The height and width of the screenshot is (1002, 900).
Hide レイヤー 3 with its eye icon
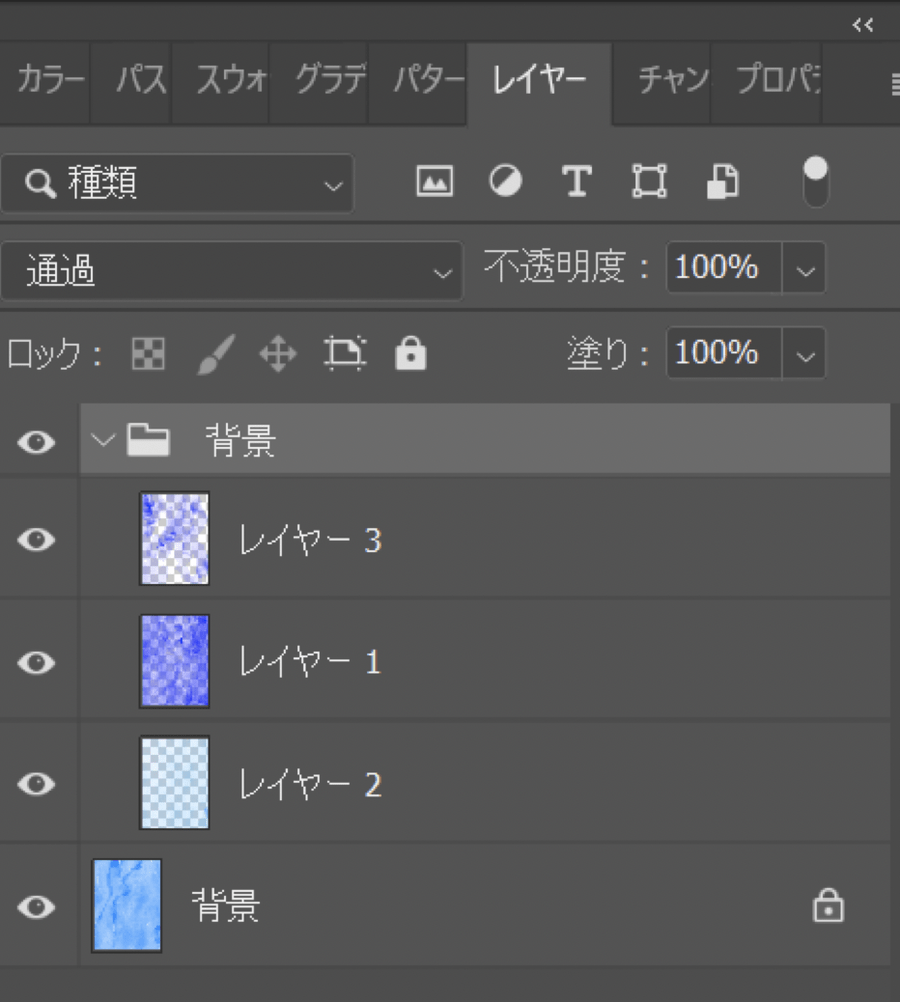pyautogui.click(x=37, y=540)
